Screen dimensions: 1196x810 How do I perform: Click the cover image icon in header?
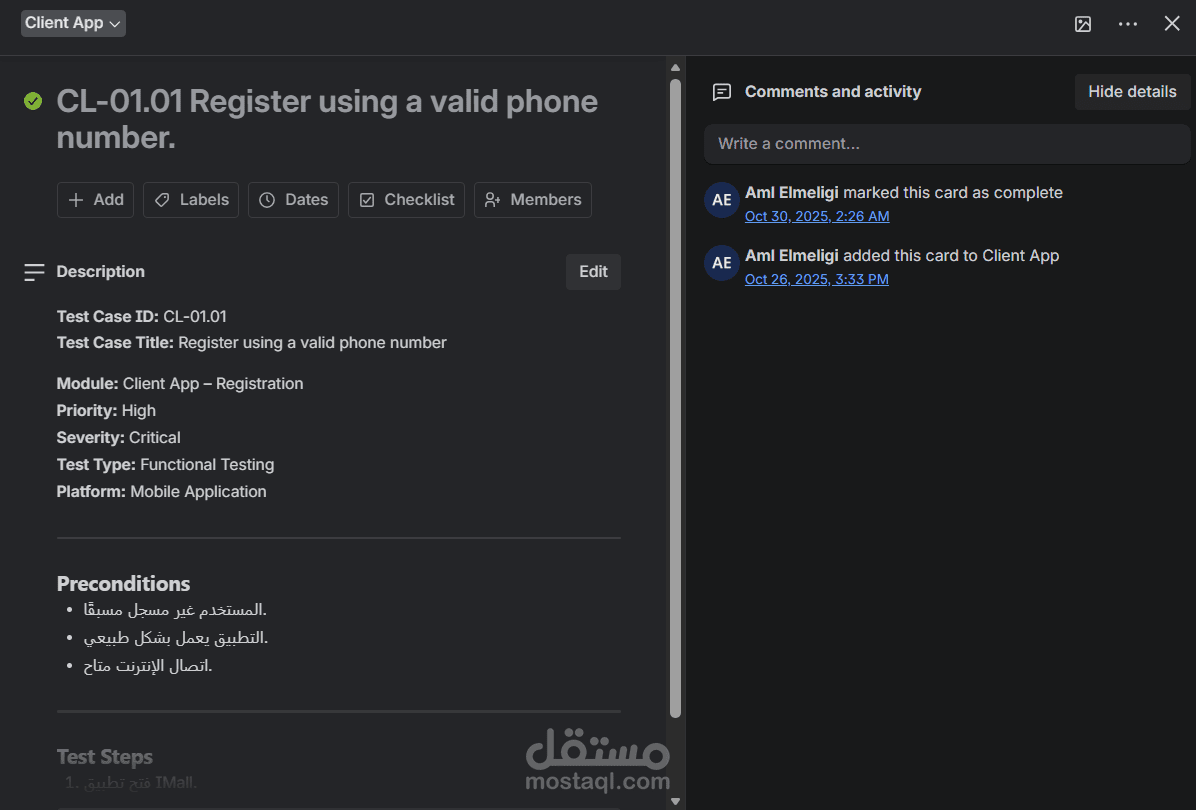[x=1083, y=24]
